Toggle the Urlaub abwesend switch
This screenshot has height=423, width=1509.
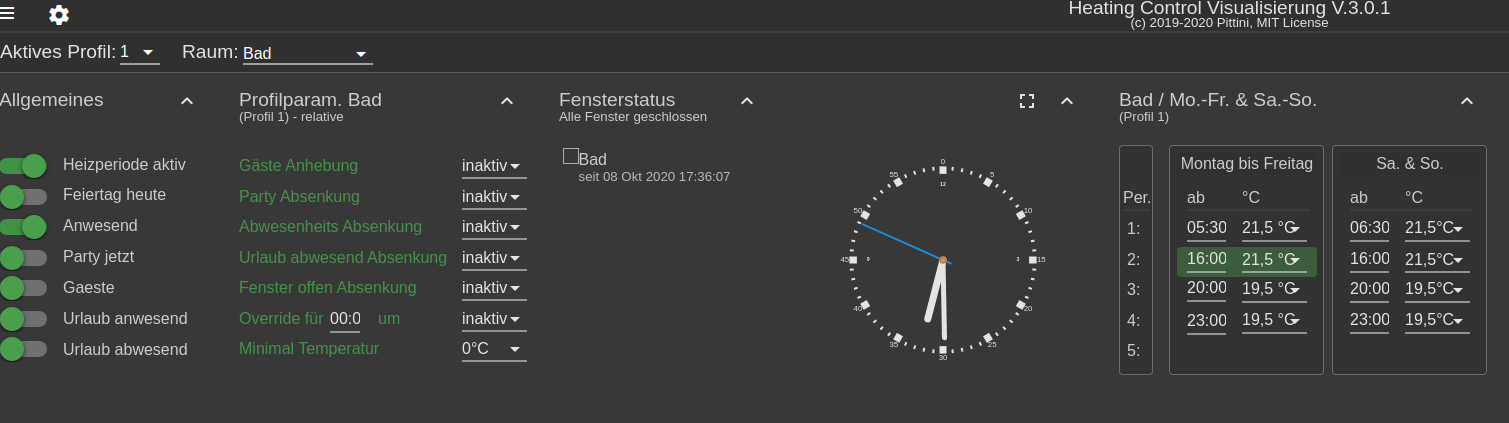pos(24,349)
